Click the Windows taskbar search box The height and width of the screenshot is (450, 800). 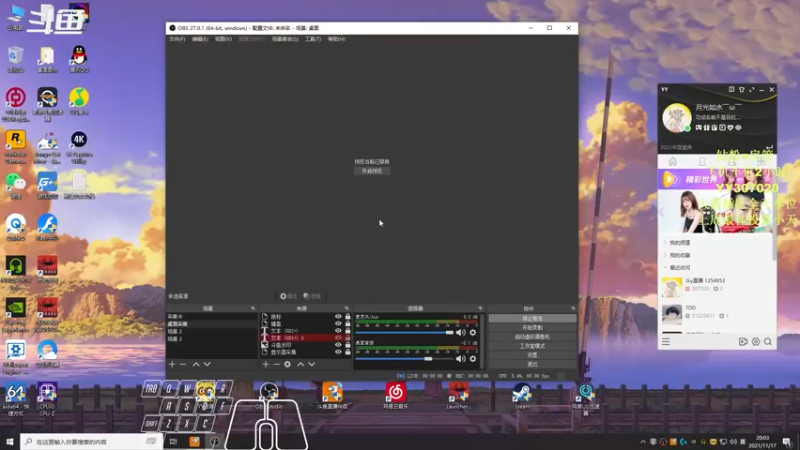point(92,441)
